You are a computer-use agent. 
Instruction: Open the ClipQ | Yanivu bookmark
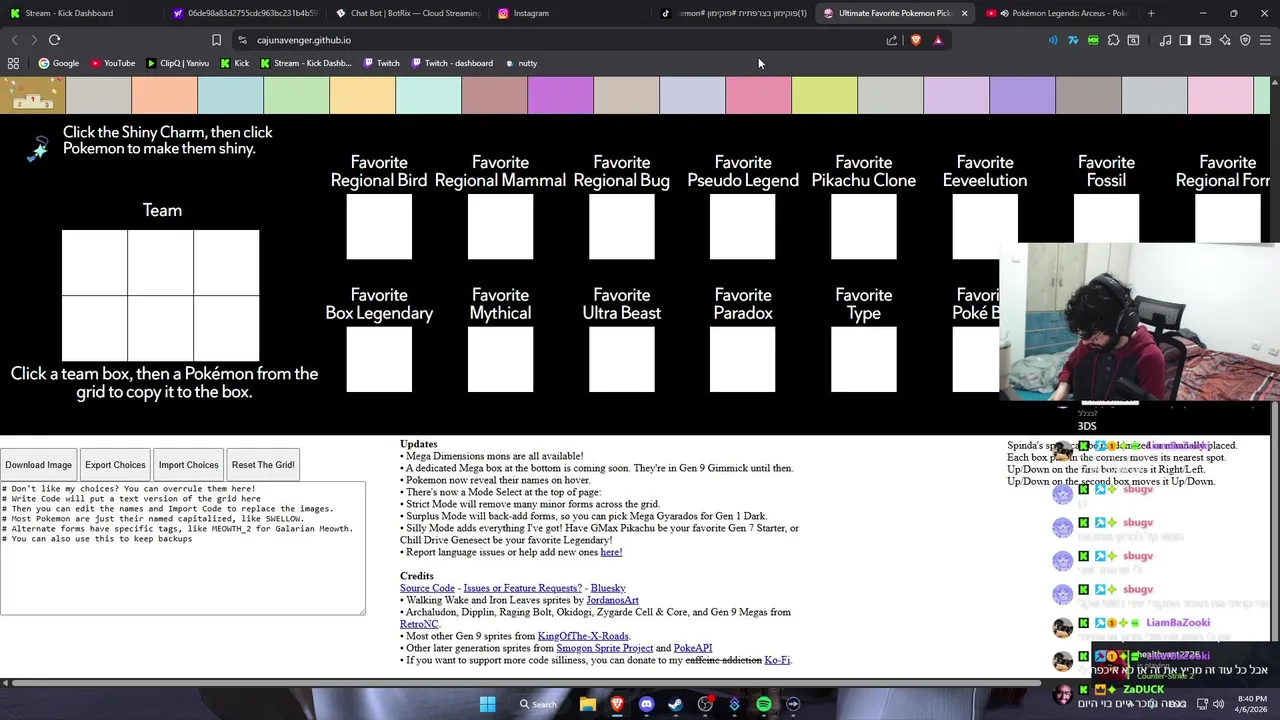pyautogui.click(x=178, y=63)
